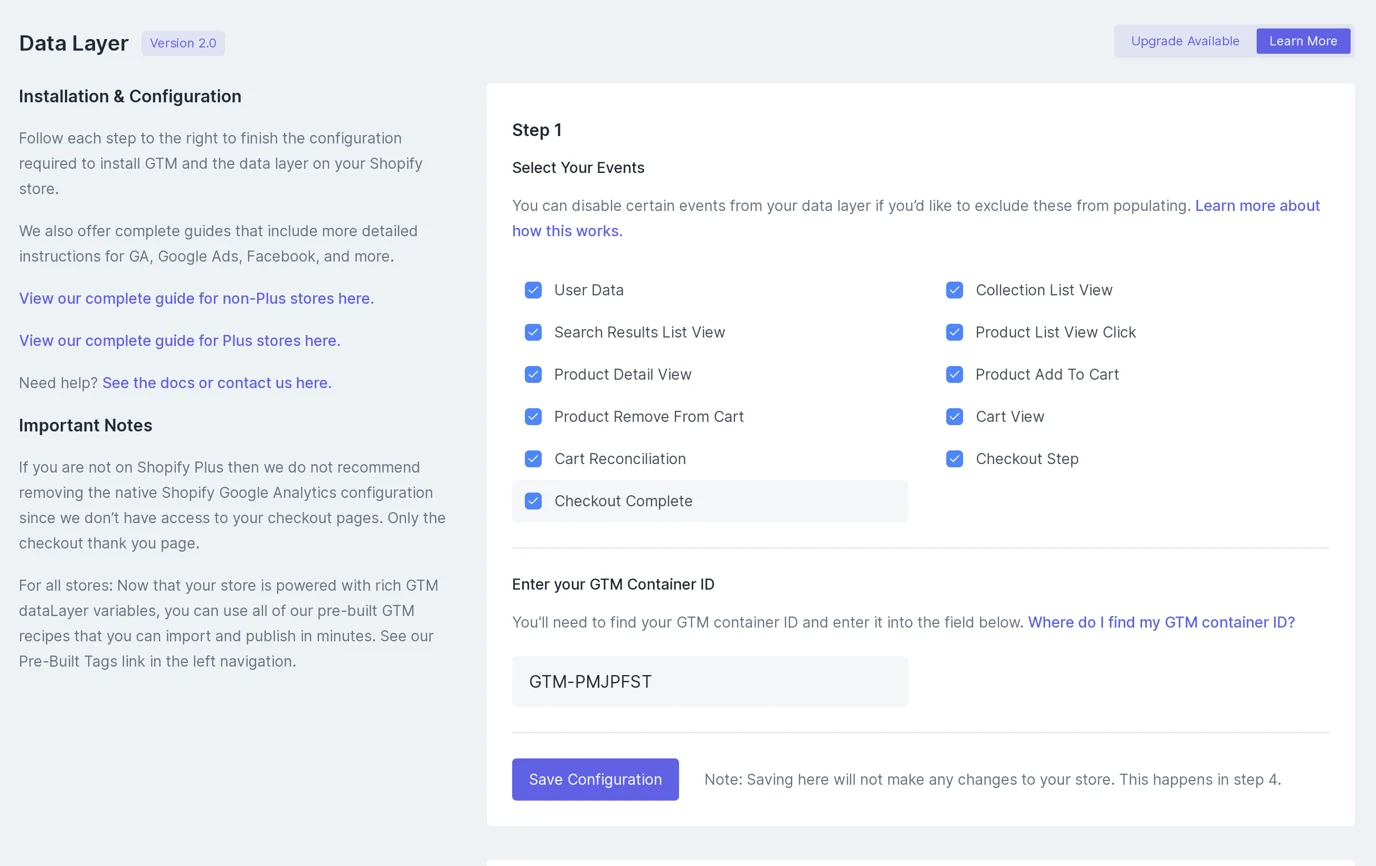Disable the Product Add To Cart event
The image size is (1376, 866).
point(954,374)
